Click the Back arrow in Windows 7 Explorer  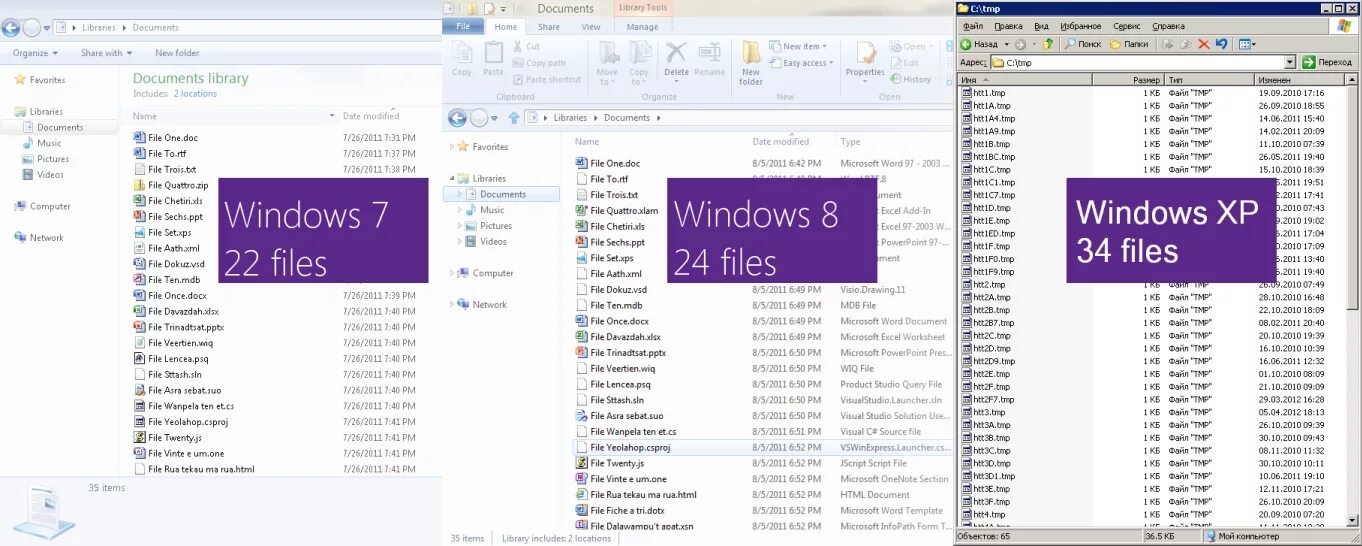[x=12, y=27]
